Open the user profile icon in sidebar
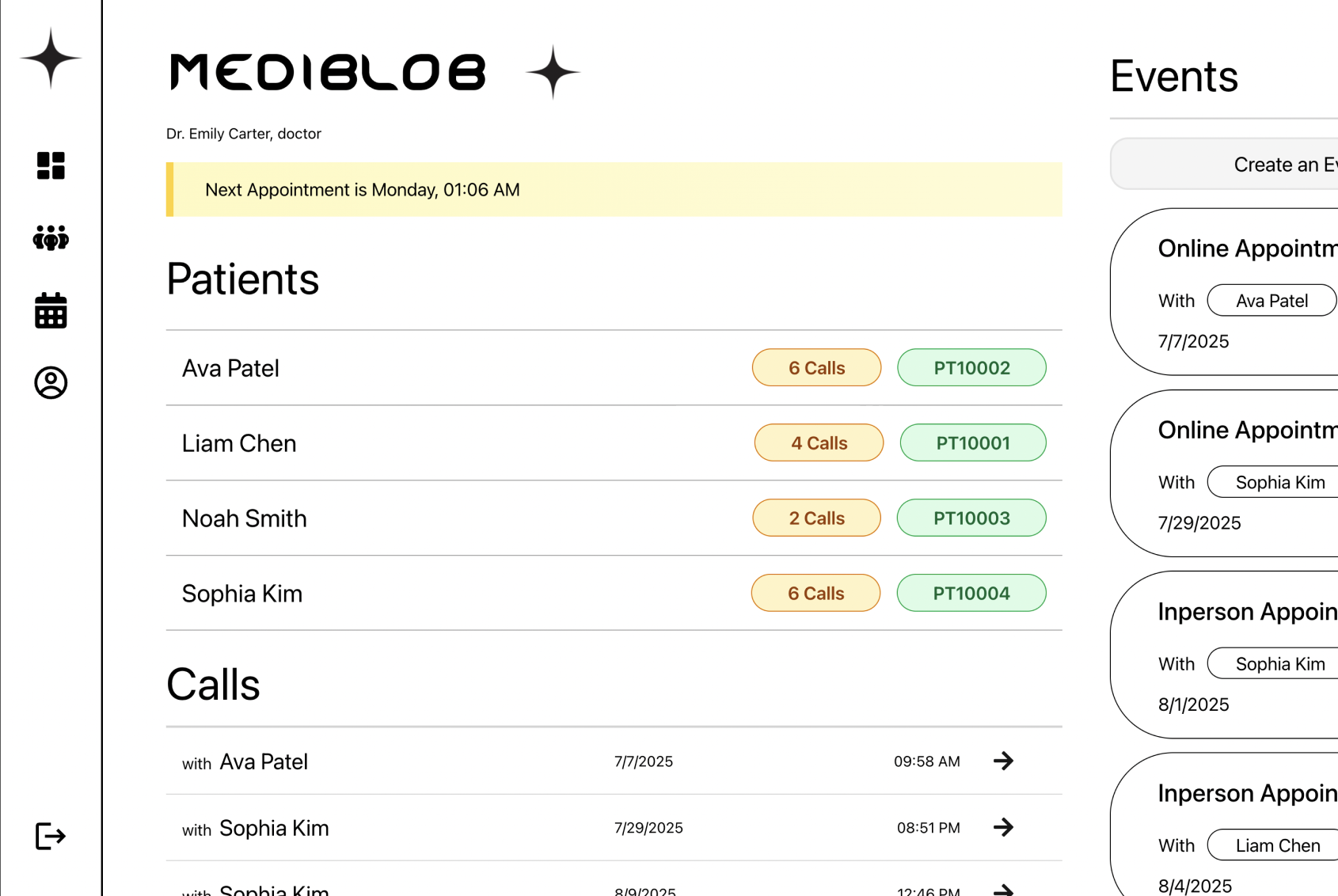Screen dimensions: 1338x896 (51, 383)
